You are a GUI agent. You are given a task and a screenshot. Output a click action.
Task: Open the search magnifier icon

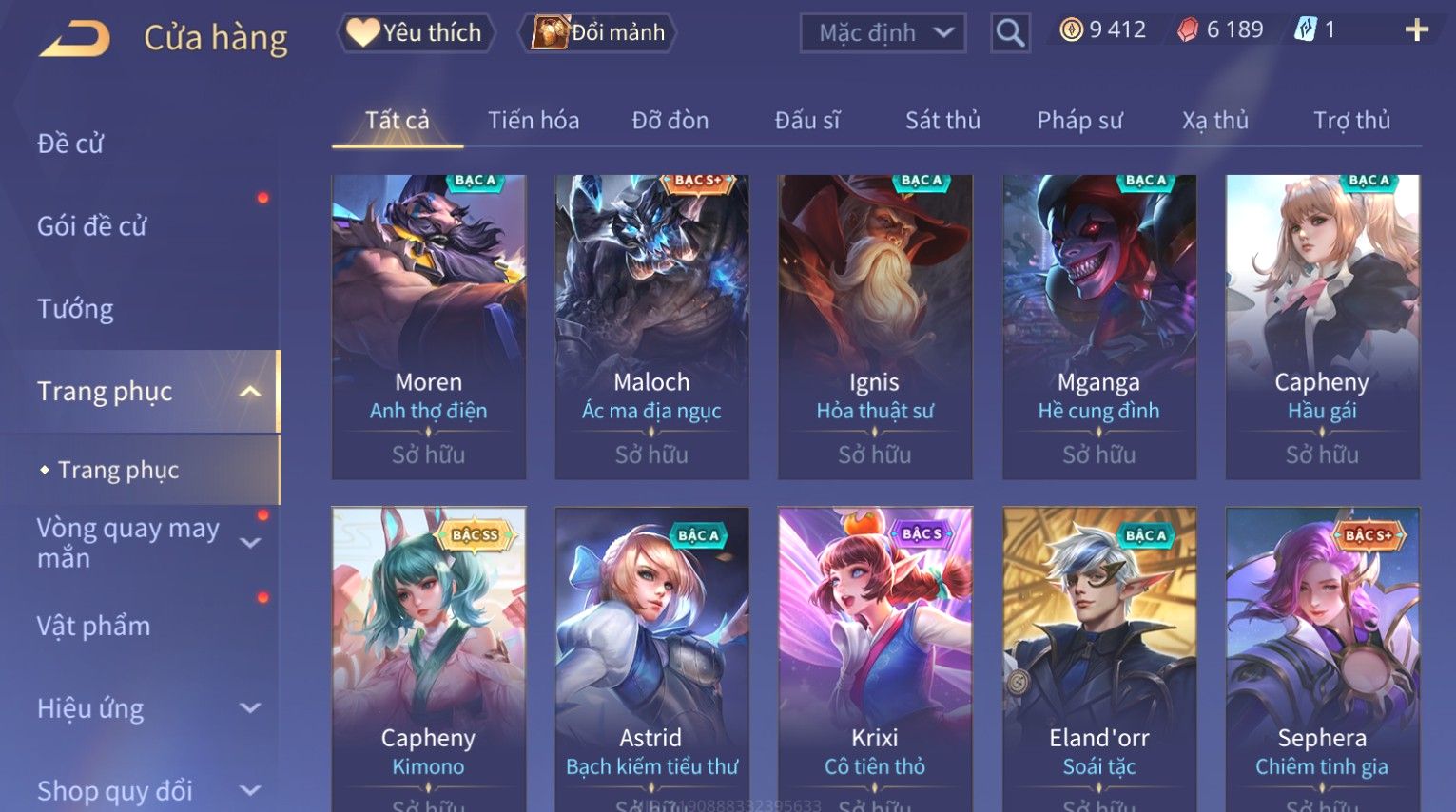point(1010,33)
